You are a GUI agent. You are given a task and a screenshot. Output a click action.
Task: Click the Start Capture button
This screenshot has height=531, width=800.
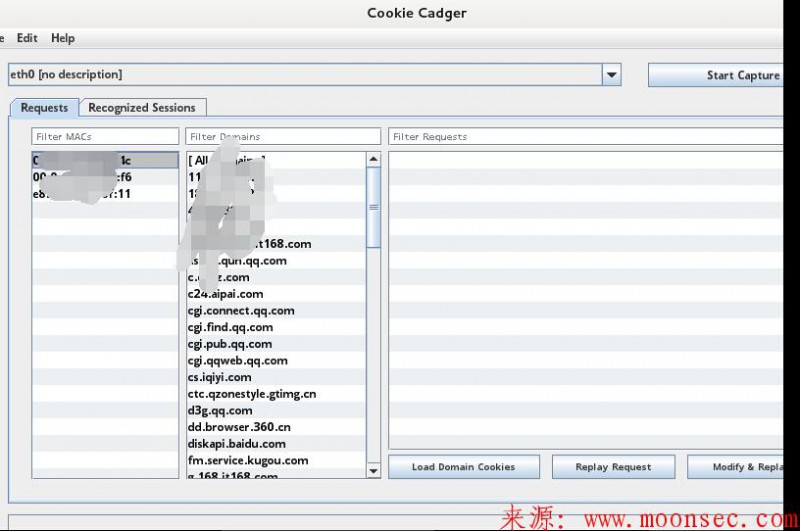[715, 75]
